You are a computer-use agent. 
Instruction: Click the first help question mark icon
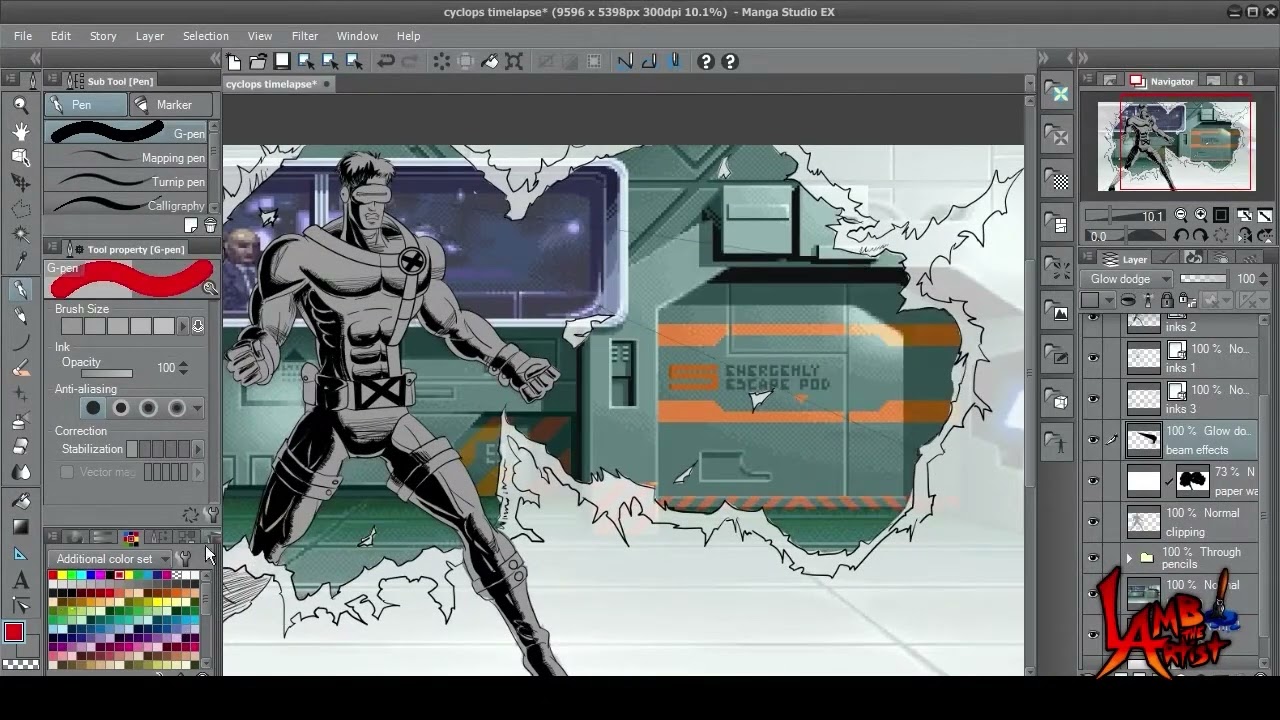pyautogui.click(x=706, y=62)
